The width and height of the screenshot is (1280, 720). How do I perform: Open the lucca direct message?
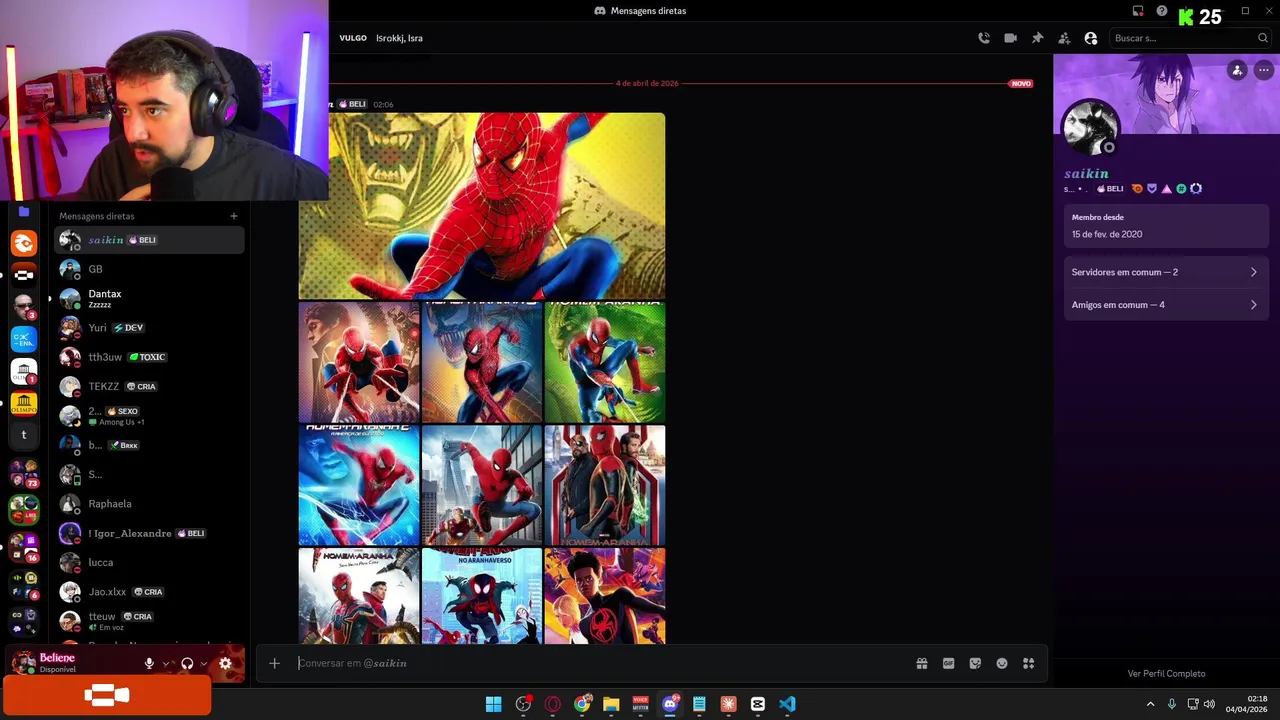[149, 562]
